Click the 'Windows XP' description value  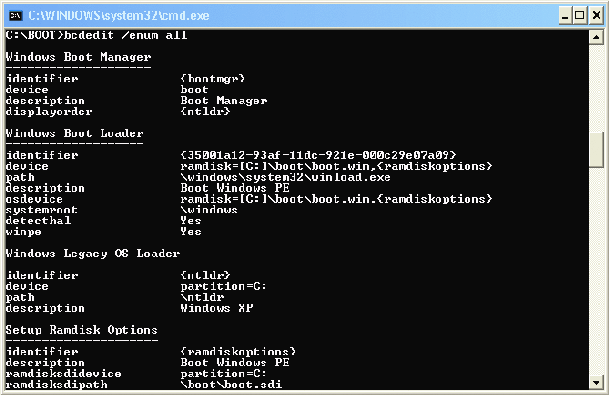point(217,308)
